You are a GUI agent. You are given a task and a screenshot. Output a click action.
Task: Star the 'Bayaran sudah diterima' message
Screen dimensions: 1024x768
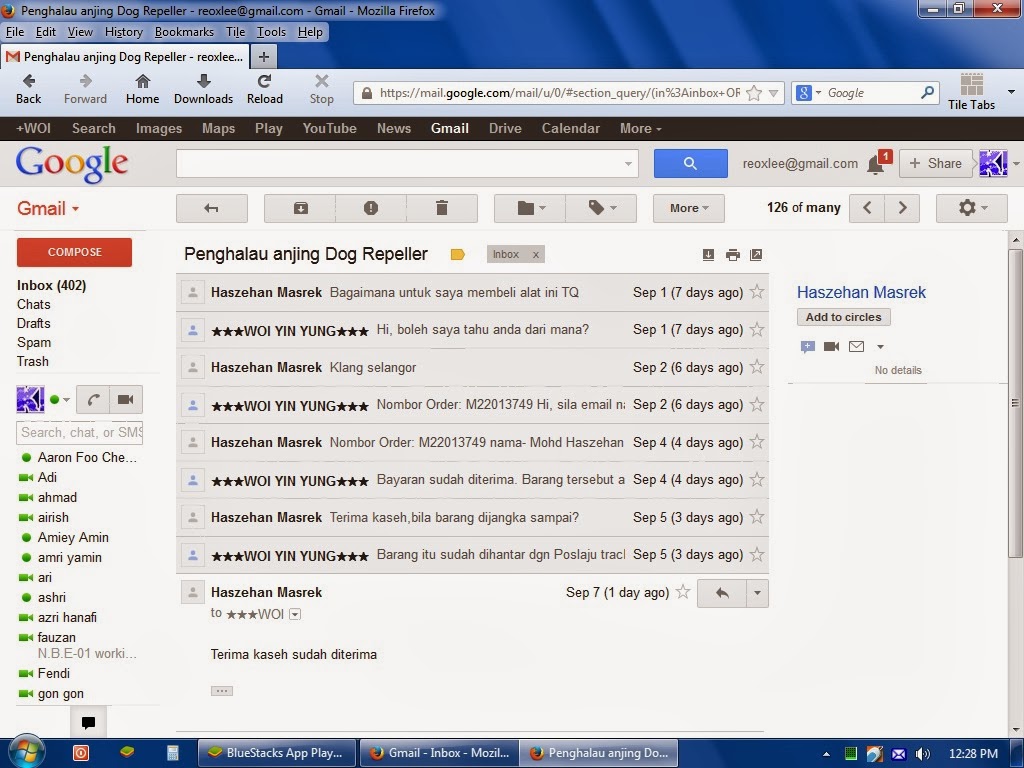coord(757,479)
